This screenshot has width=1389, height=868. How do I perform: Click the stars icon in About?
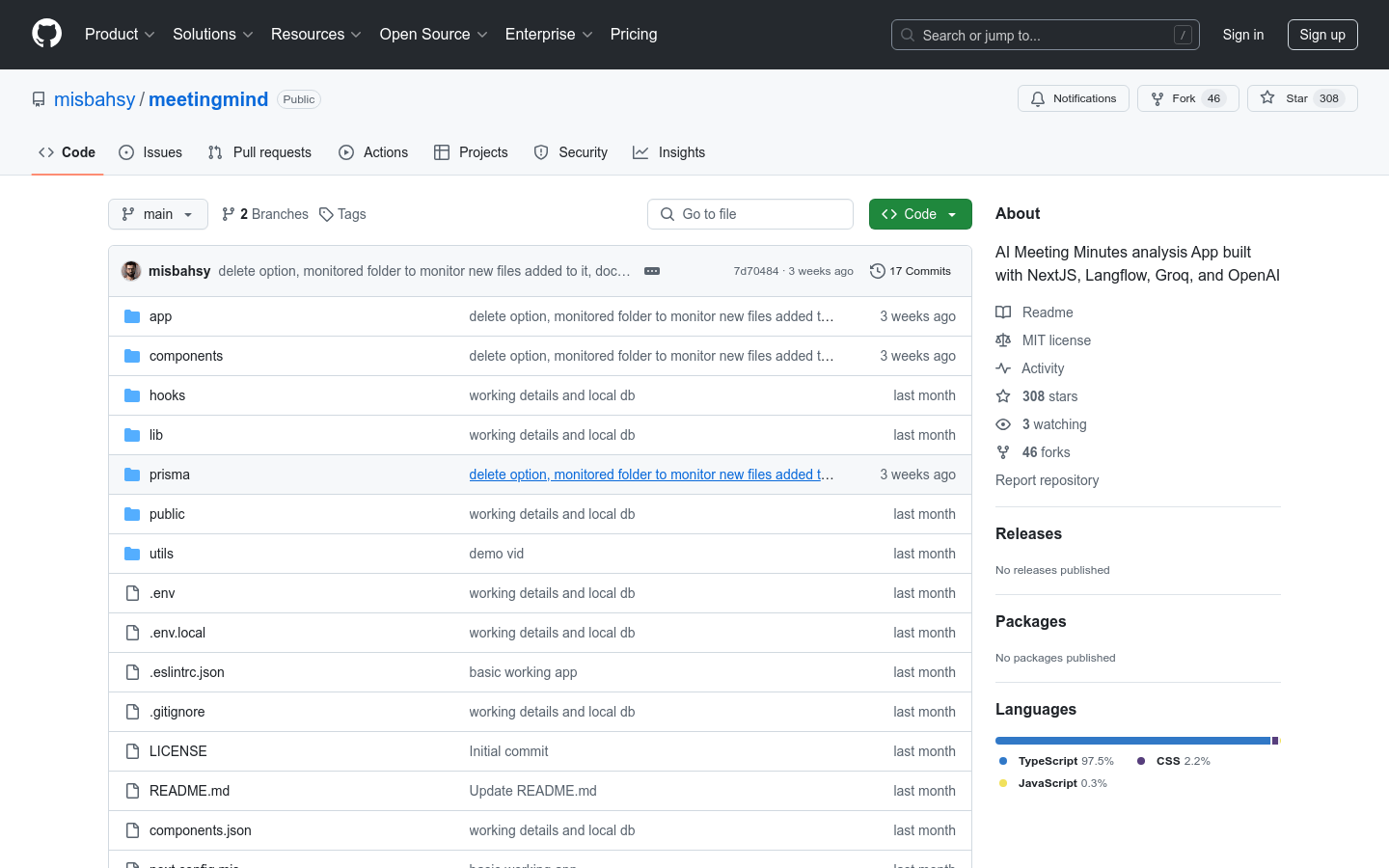(1003, 396)
